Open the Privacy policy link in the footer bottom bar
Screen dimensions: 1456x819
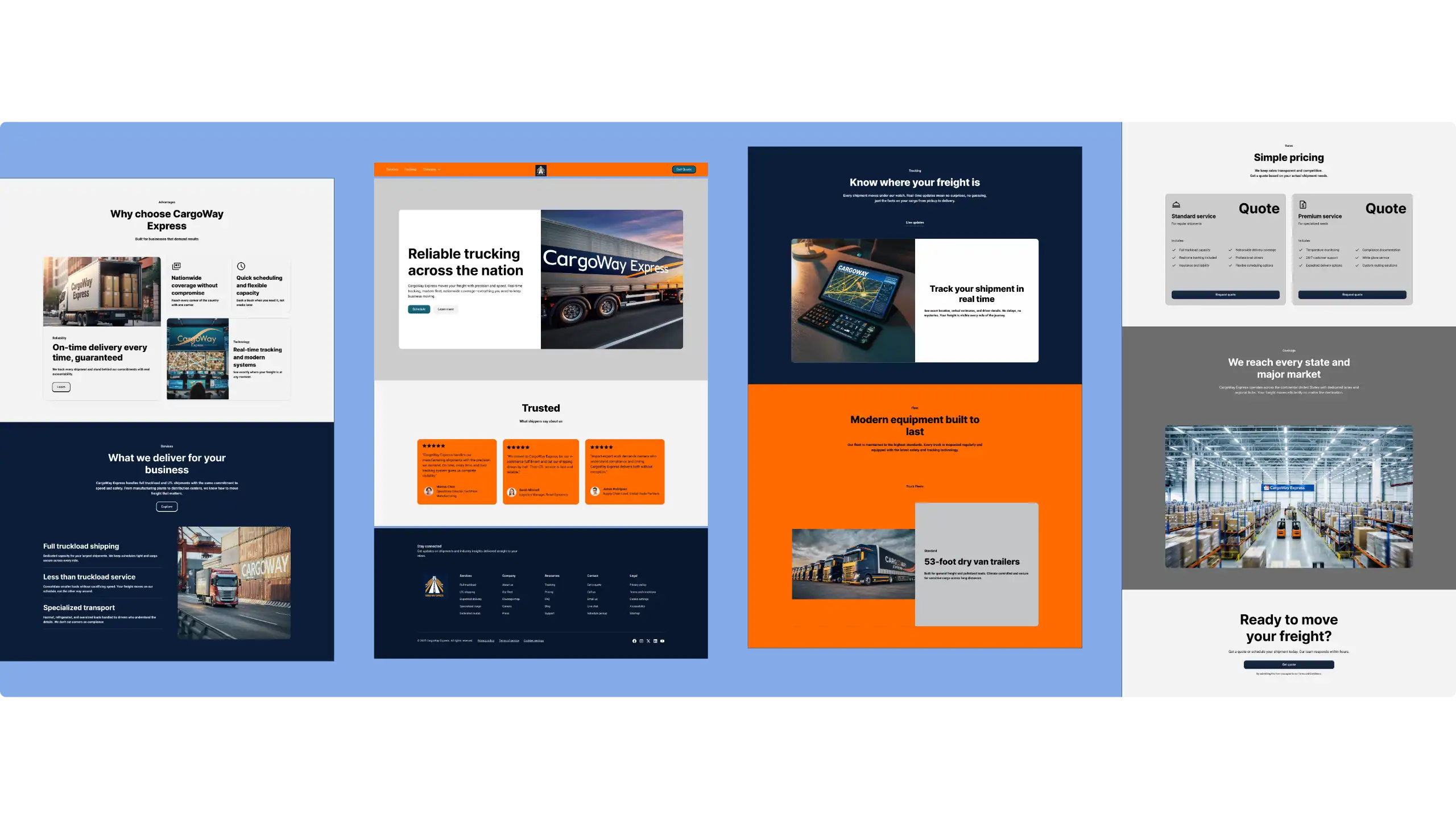[x=486, y=641]
